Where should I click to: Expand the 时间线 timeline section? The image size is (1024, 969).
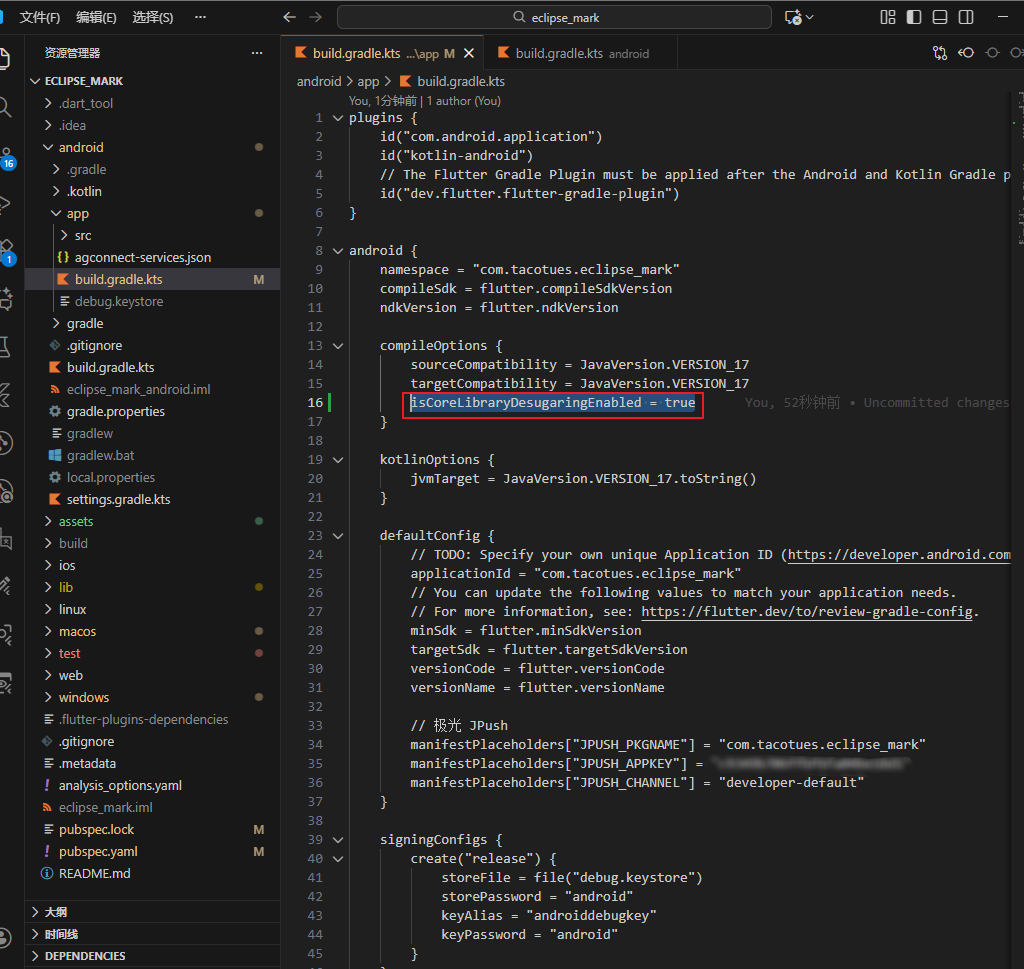coord(153,934)
